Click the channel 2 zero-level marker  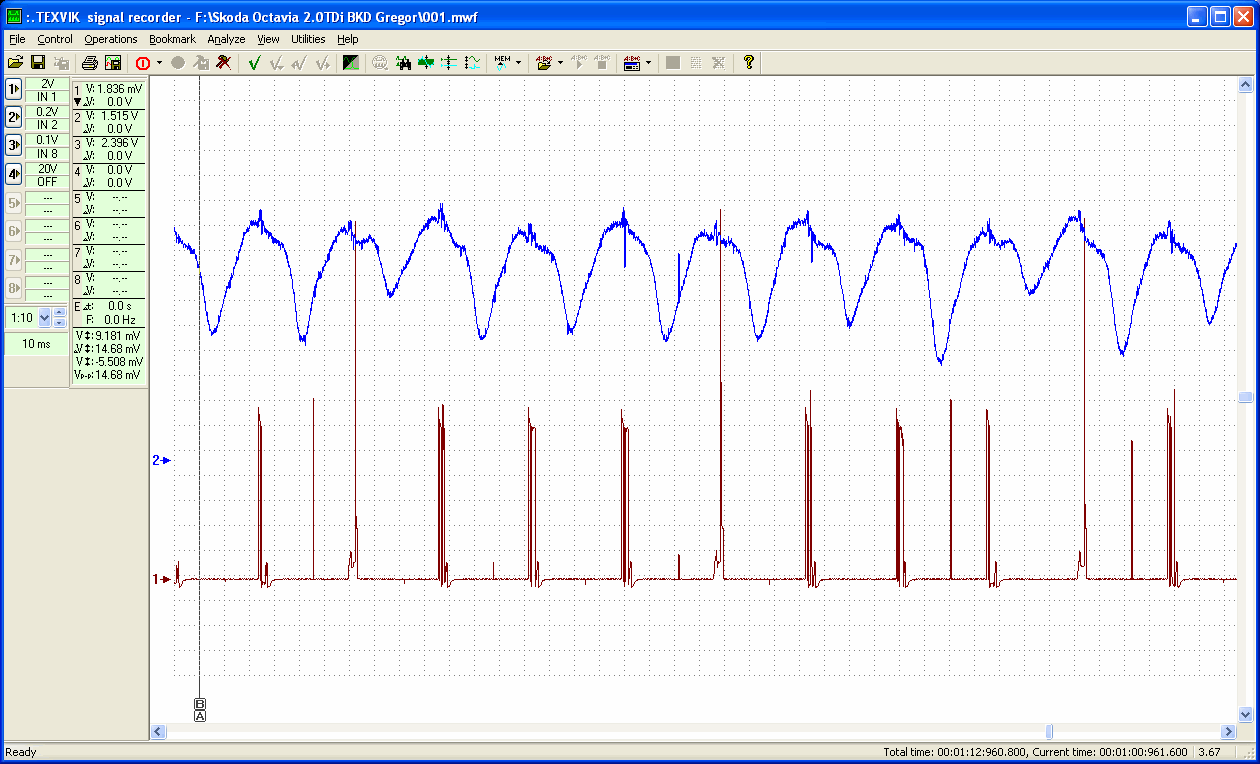point(161,460)
